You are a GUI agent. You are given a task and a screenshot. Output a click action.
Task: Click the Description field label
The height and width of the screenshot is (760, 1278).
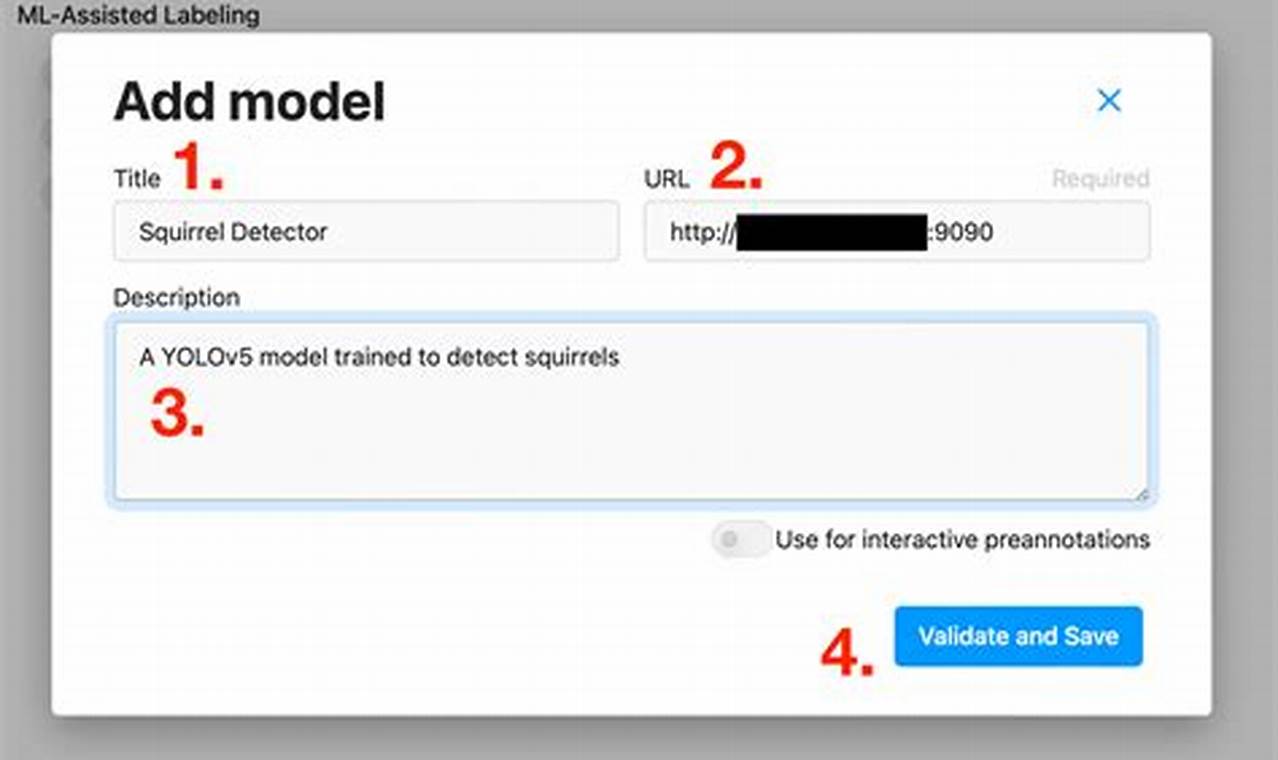tap(177, 297)
